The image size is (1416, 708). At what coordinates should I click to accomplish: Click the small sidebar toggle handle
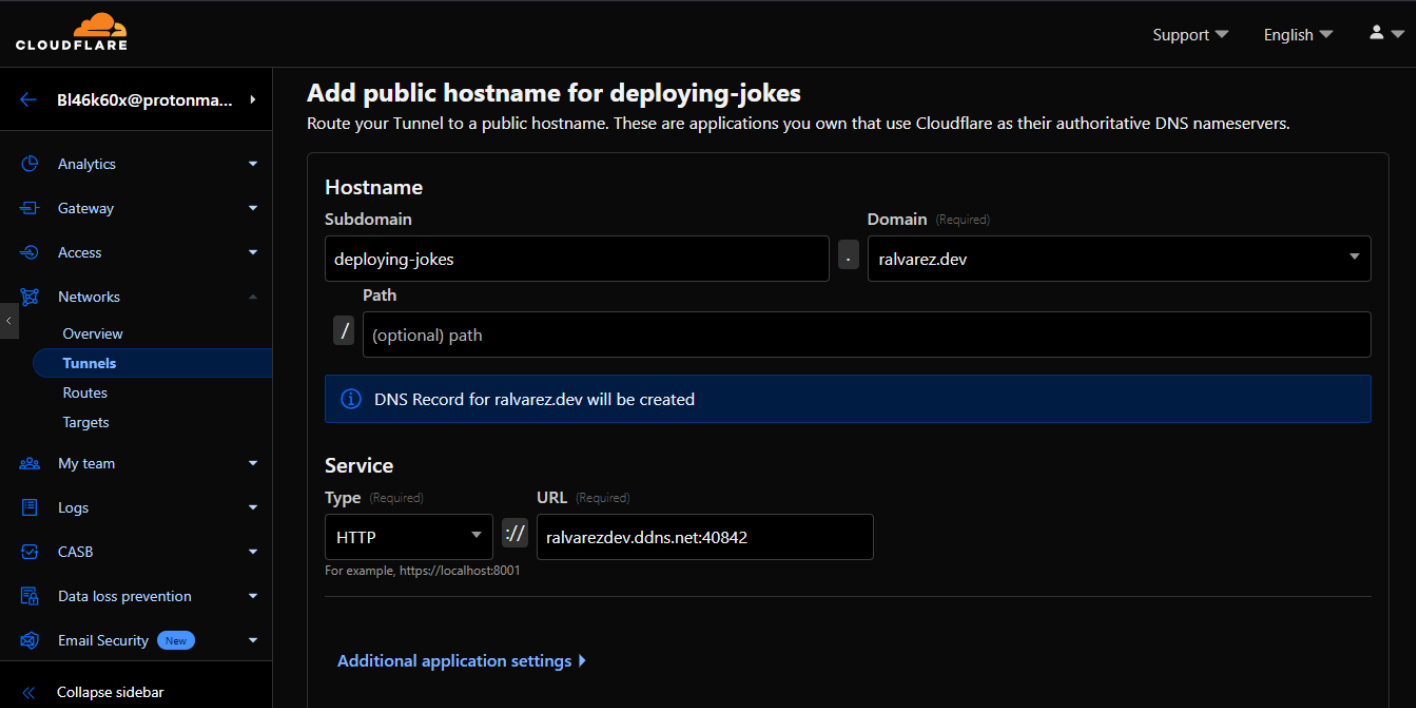pos(9,321)
